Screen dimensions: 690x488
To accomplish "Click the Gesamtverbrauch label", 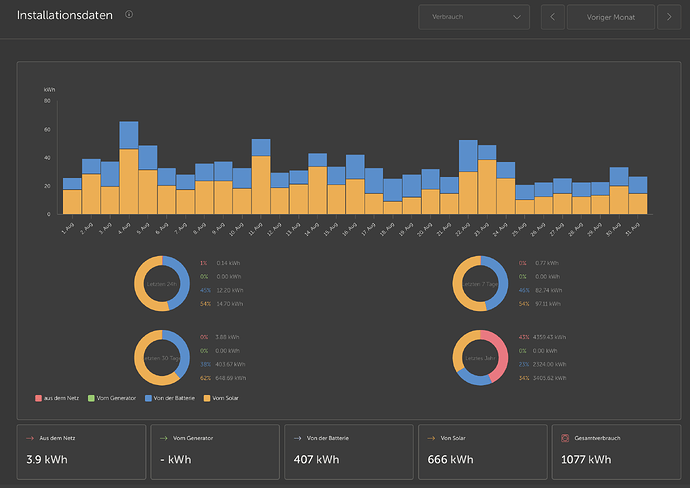I will tap(597, 438).
